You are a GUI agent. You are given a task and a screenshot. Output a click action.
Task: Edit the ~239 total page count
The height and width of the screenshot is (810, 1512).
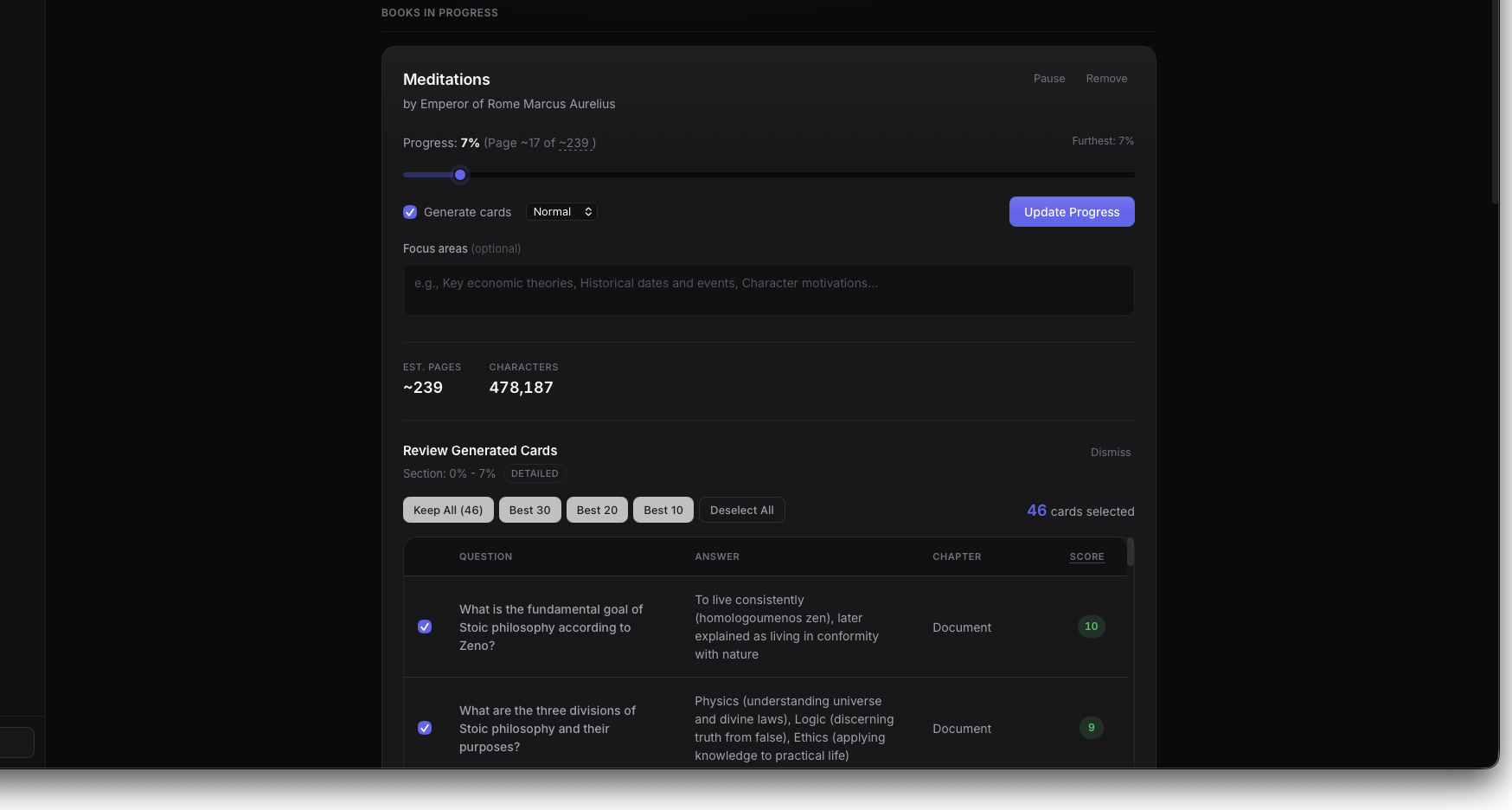pos(575,144)
